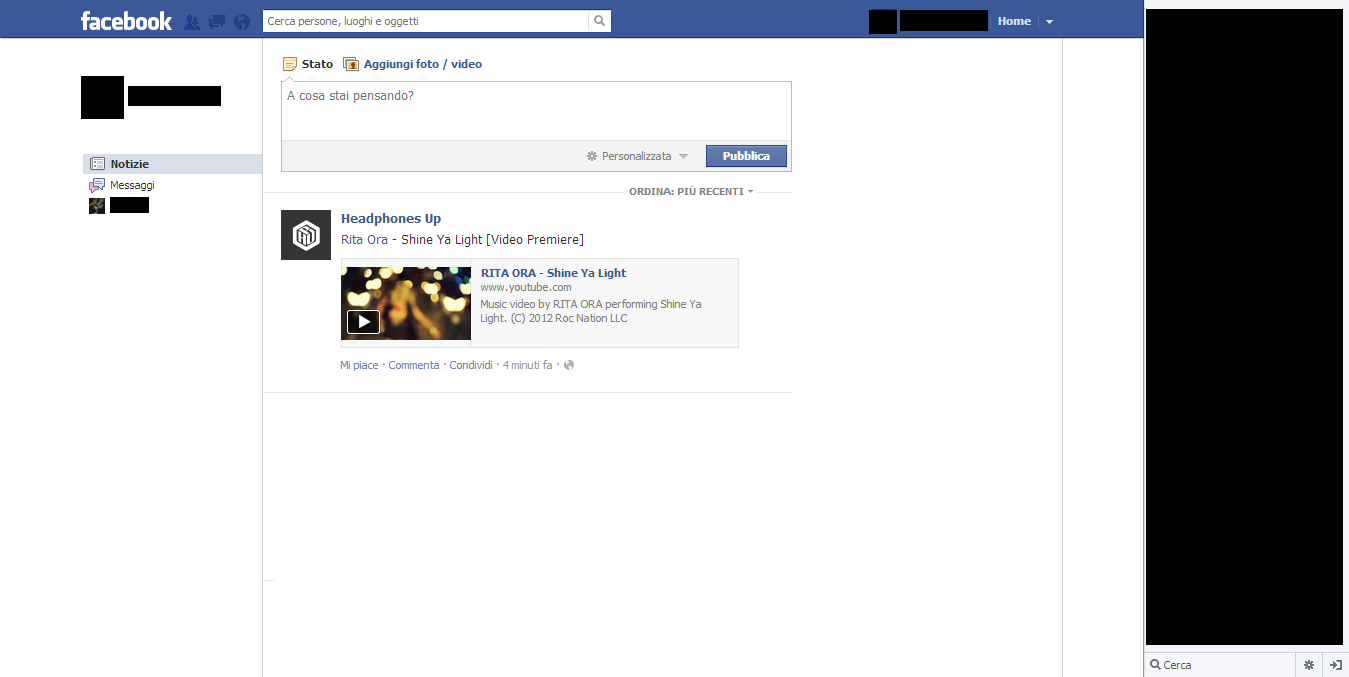
Task: Play the Rita Ora video thumbnail
Action: coord(406,303)
